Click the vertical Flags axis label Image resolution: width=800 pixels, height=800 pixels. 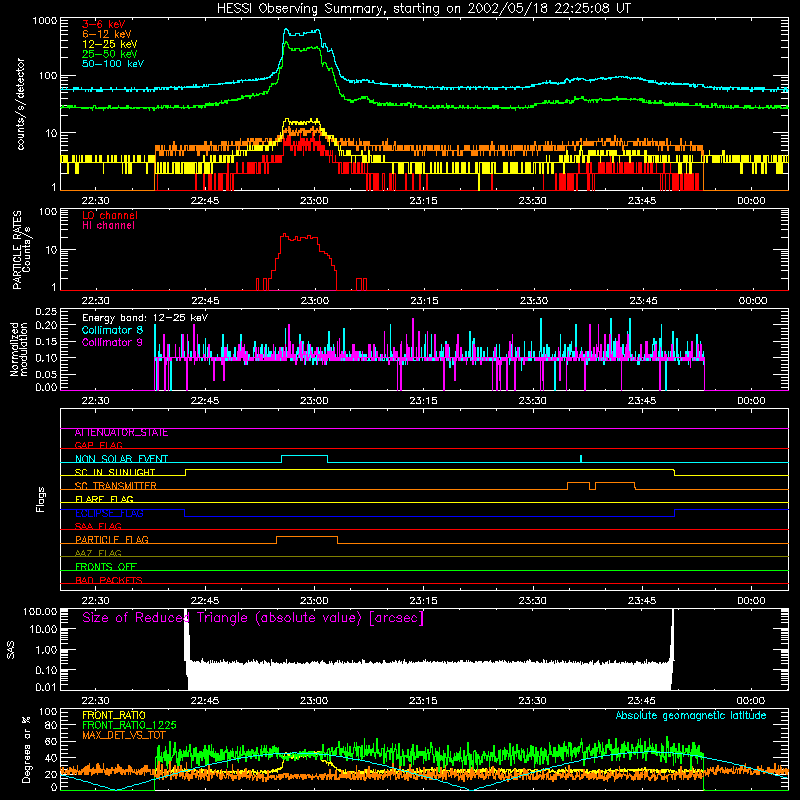pos(41,499)
